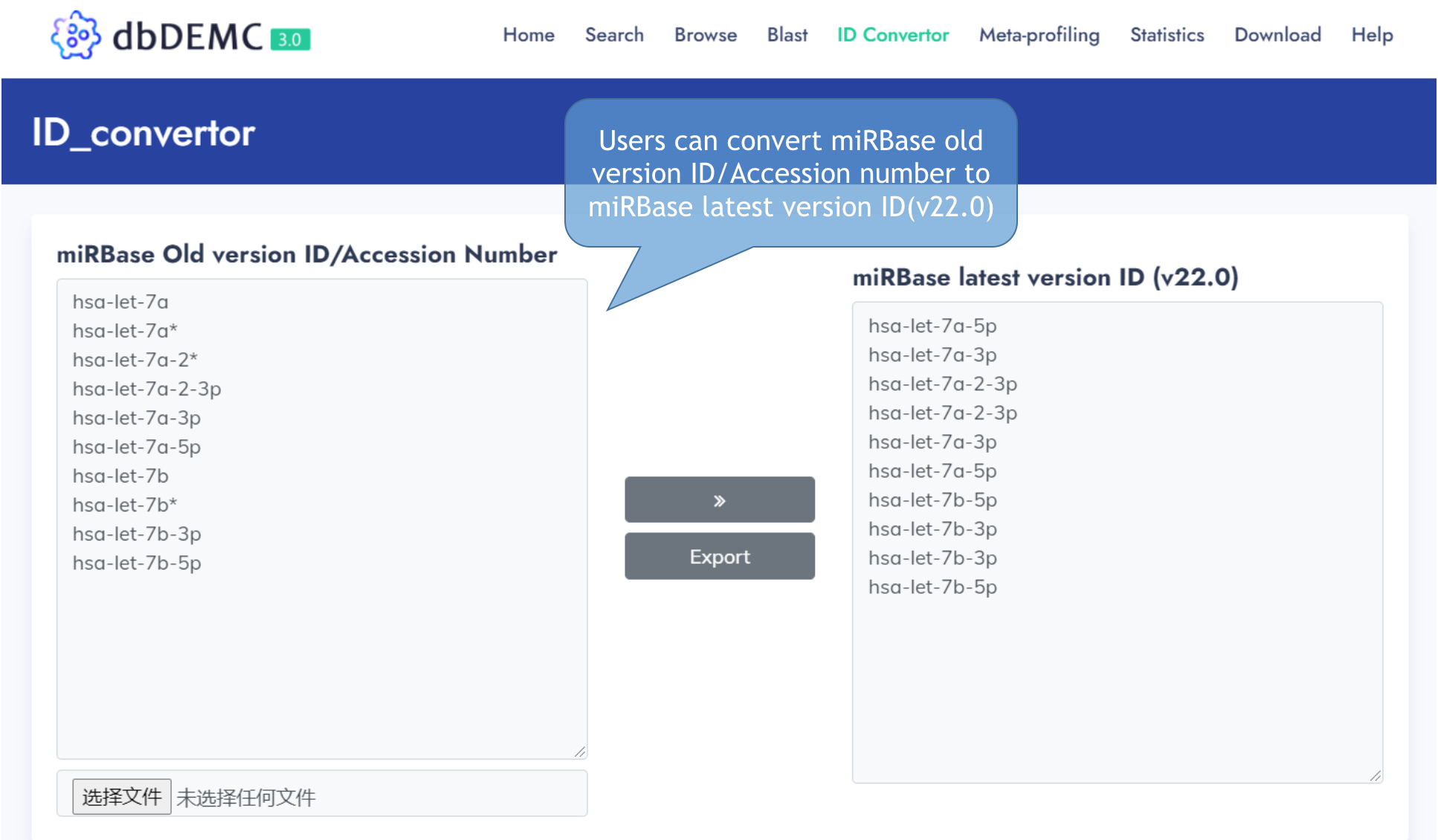This screenshot has width=1438, height=840.
Task: Click the input line hsa-let-7b
Action: 120,476
